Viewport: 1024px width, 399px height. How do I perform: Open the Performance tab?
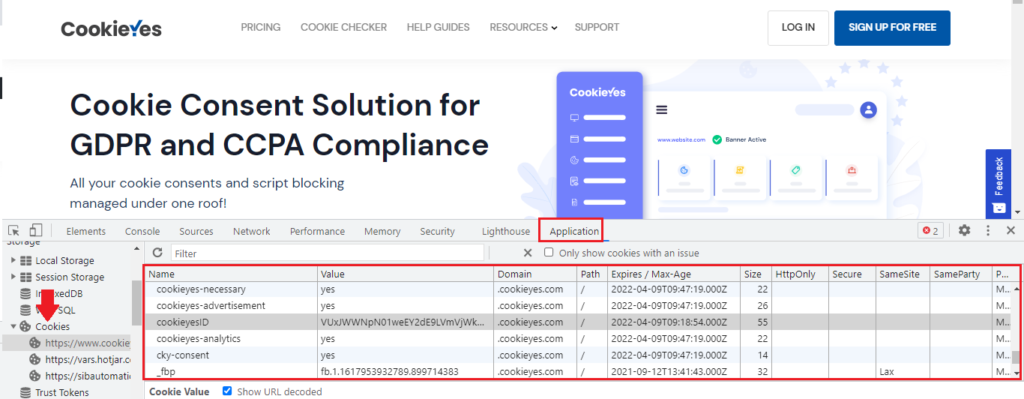tap(317, 231)
